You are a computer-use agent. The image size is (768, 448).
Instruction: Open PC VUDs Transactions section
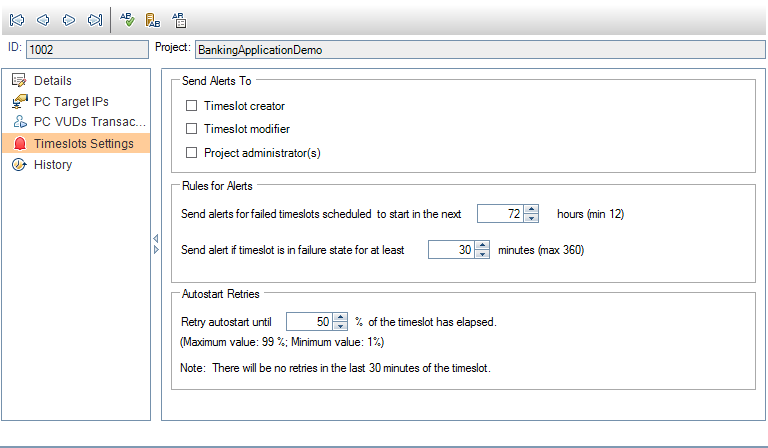click(90, 123)
